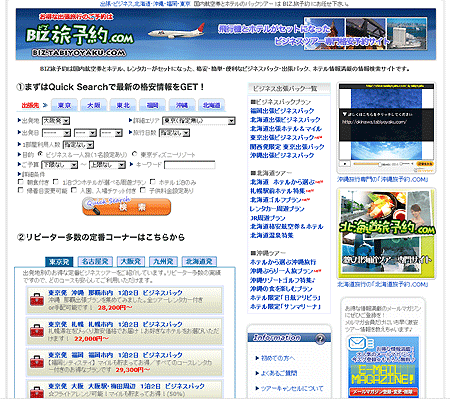Check the 1泊ずつホテルが選べる周遊プラン checkbox

click(56, 182)
